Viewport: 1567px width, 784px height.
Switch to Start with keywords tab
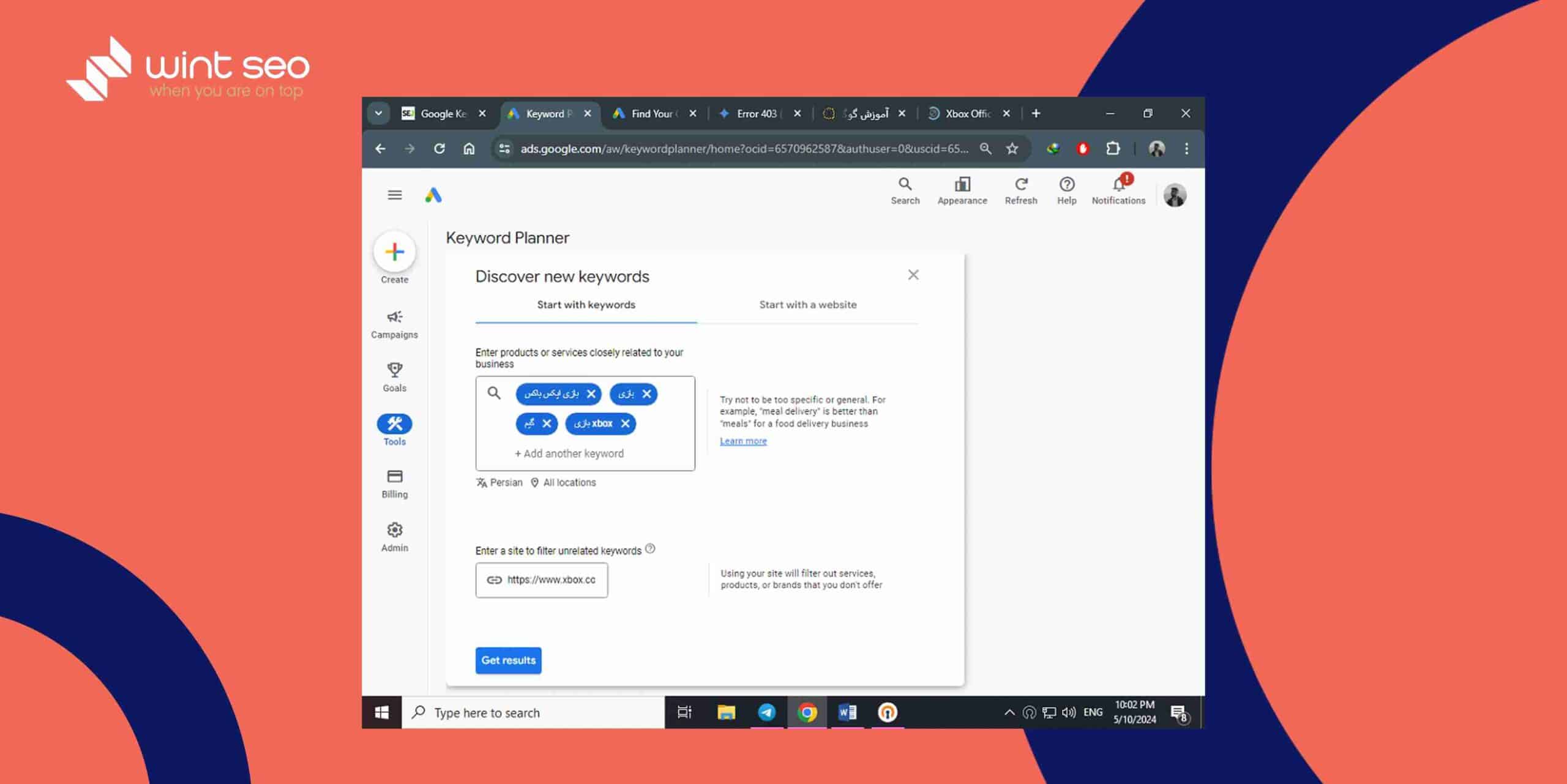pyautogui.click(x=586, y=305)
